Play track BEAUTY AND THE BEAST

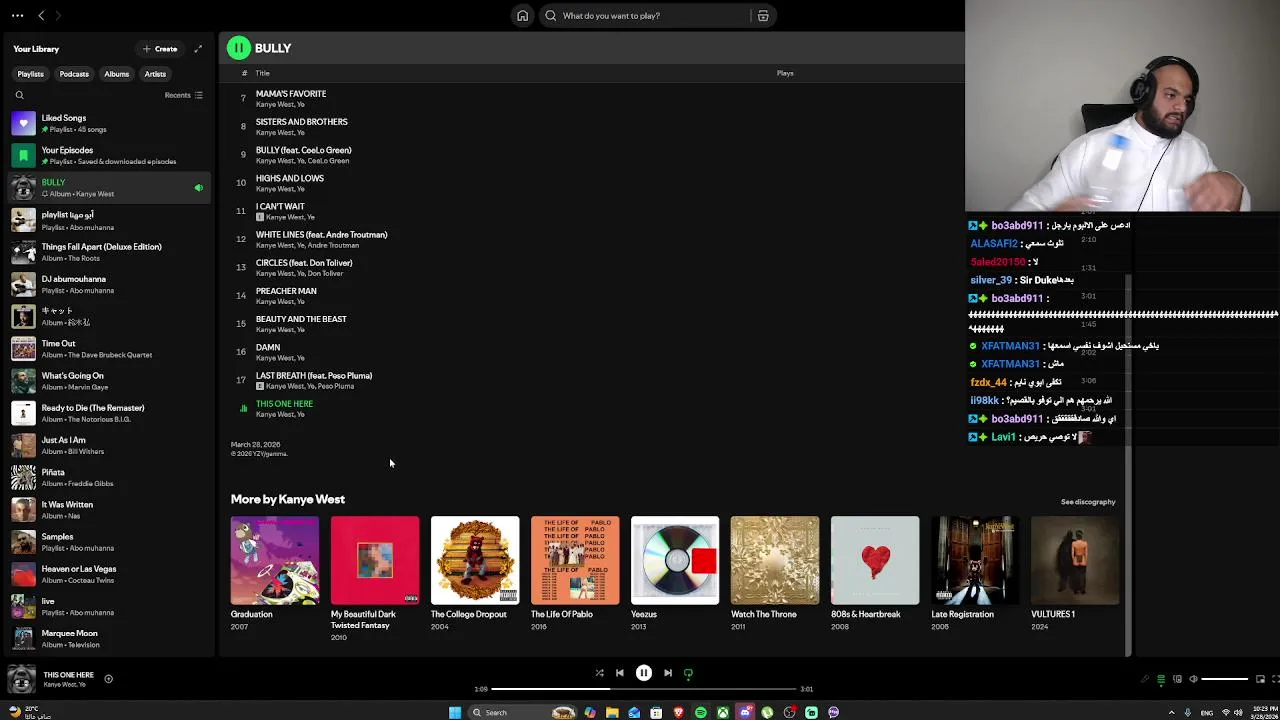tap(301, 319)
